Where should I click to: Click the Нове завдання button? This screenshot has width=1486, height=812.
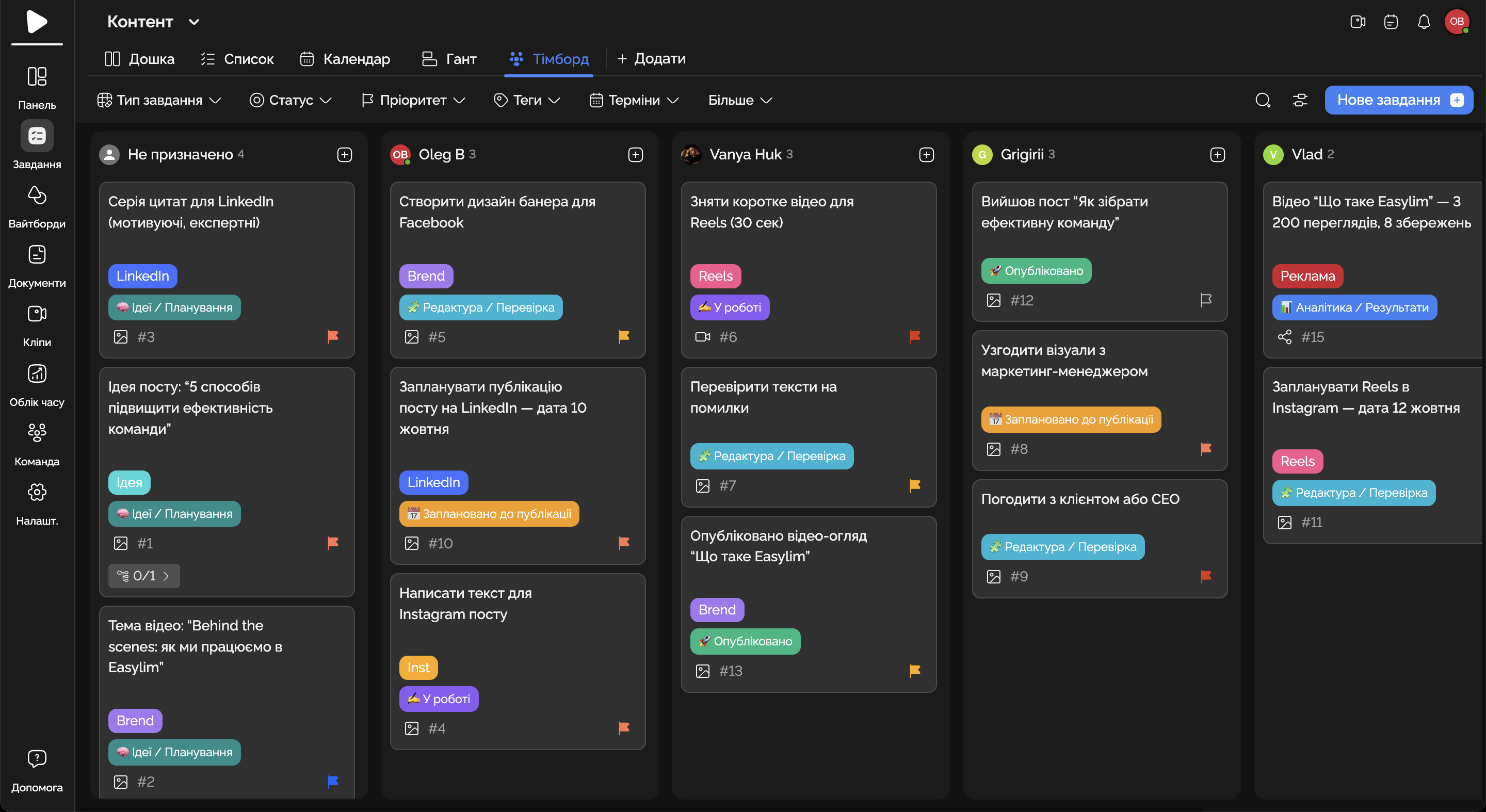[x=1398, y=101]
